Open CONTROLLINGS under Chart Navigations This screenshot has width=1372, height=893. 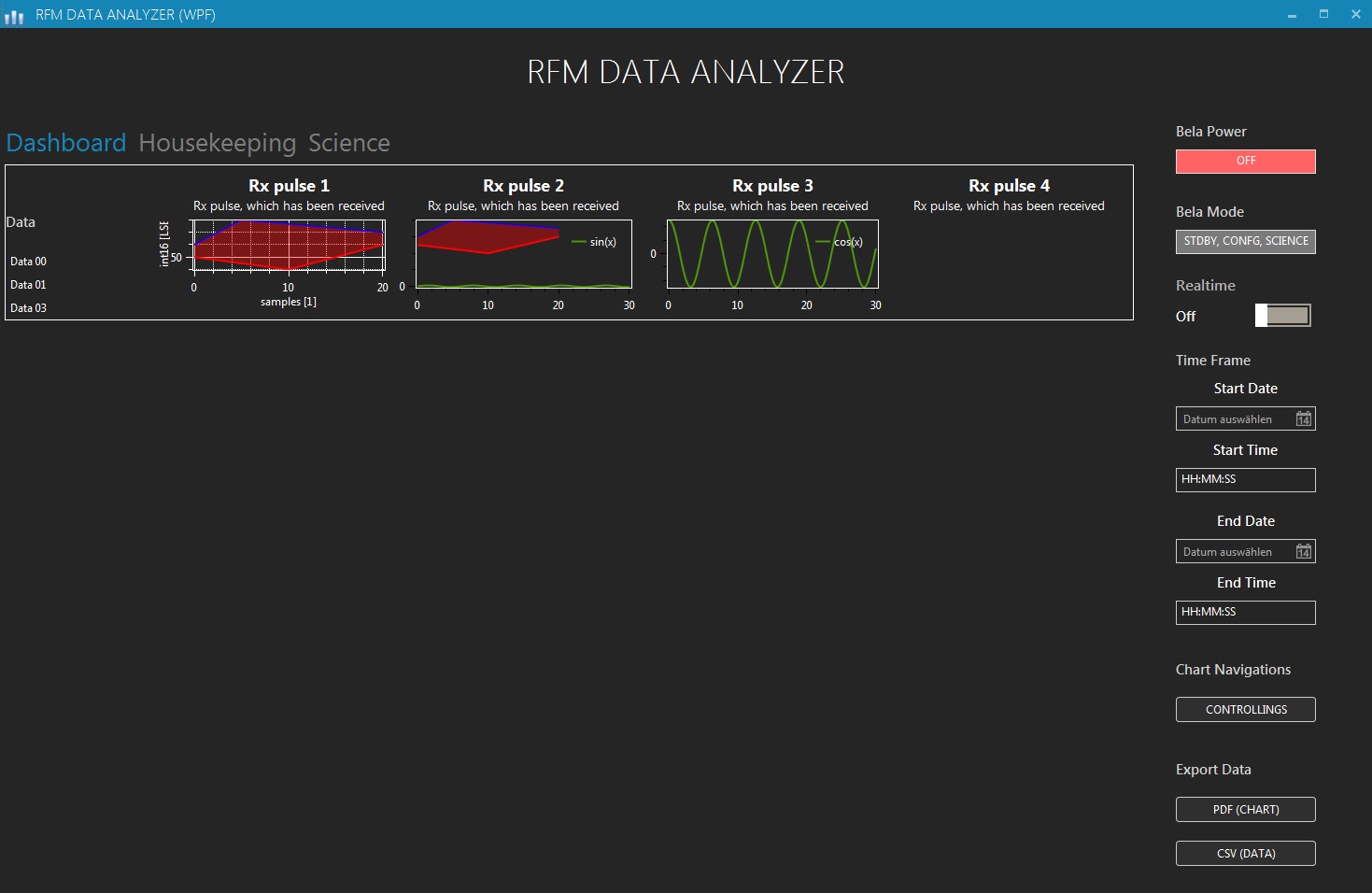[x=1245, y=709]
